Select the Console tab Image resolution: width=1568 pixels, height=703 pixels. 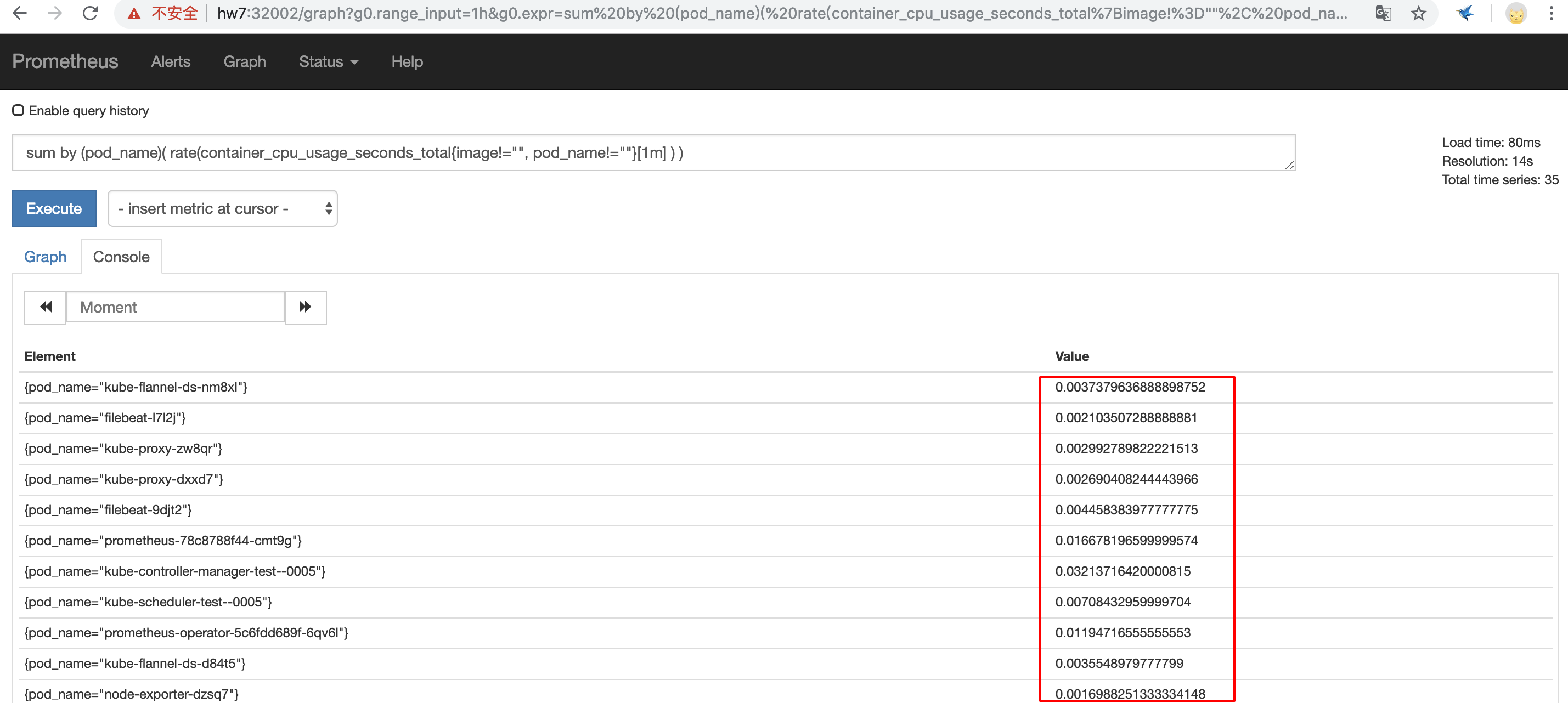tap(121, 257)
